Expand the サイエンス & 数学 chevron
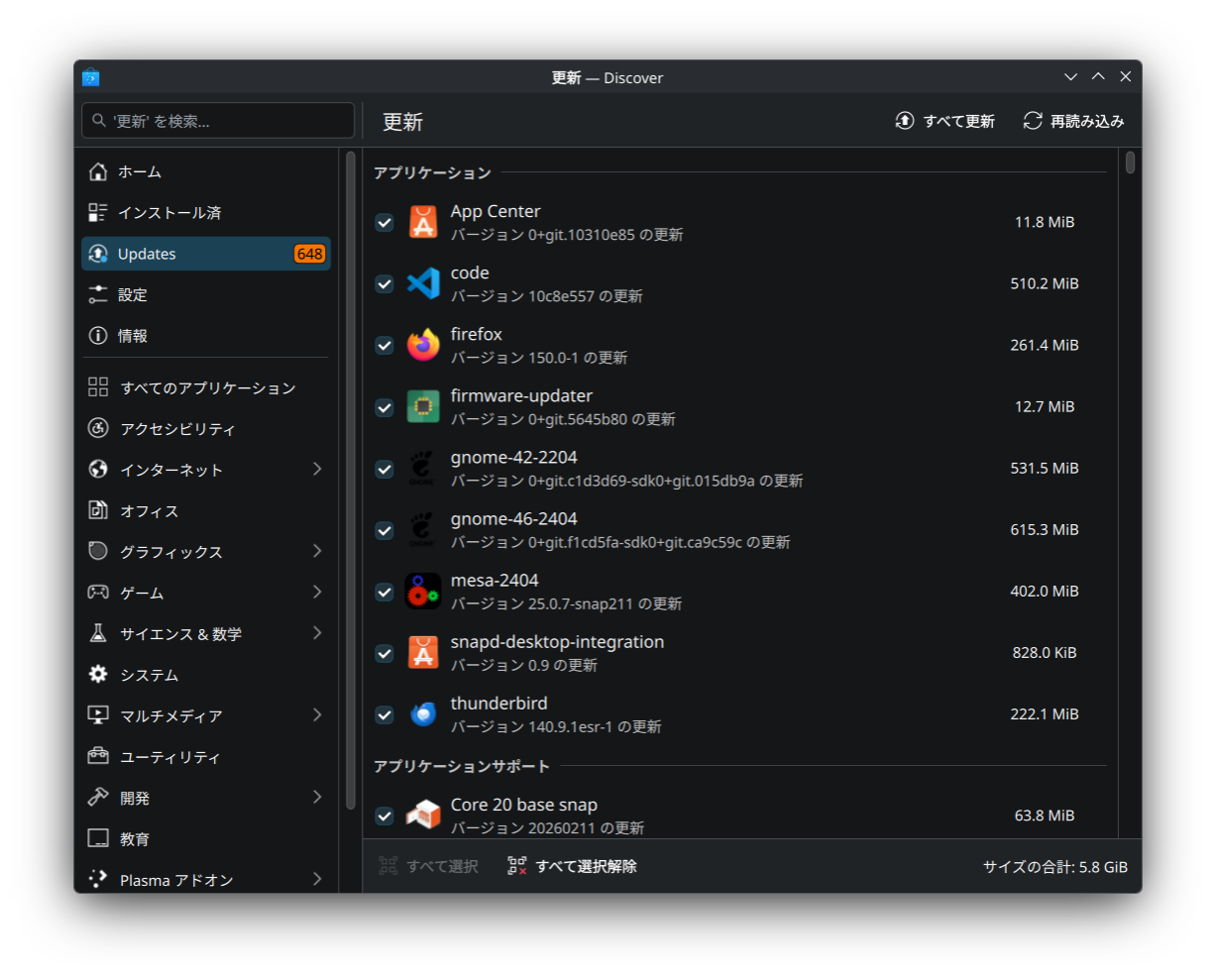This screenshot has width=1215, height=980. point(317,633)
